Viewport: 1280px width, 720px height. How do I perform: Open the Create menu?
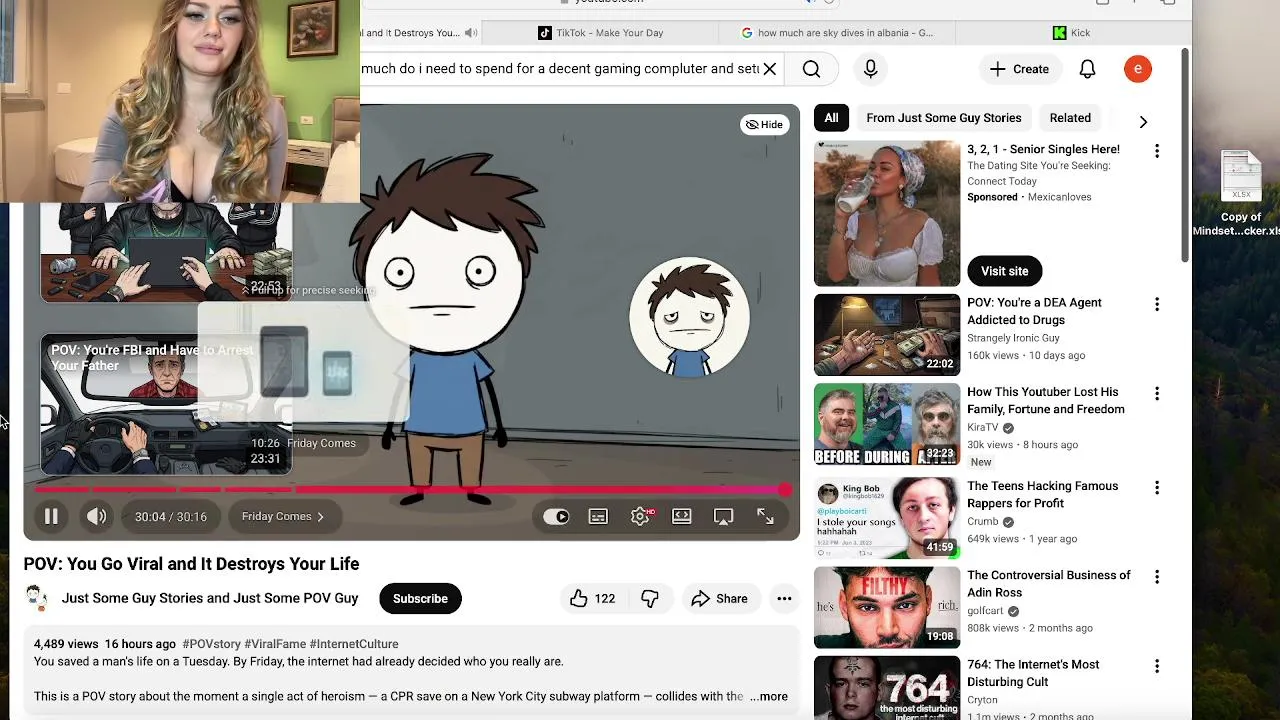(x=1019, y=69)
